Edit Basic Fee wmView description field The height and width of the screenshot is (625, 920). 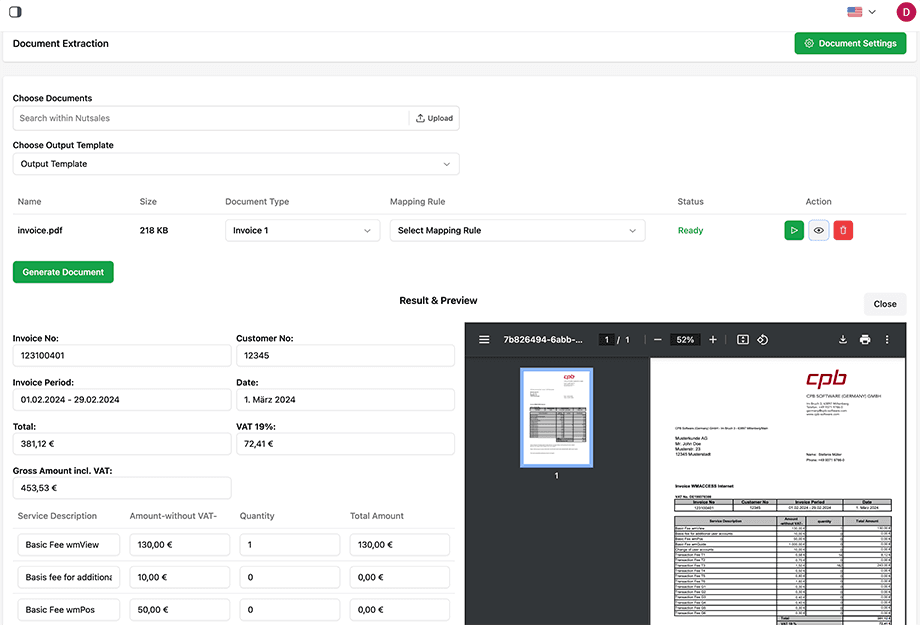coord(69,545)
